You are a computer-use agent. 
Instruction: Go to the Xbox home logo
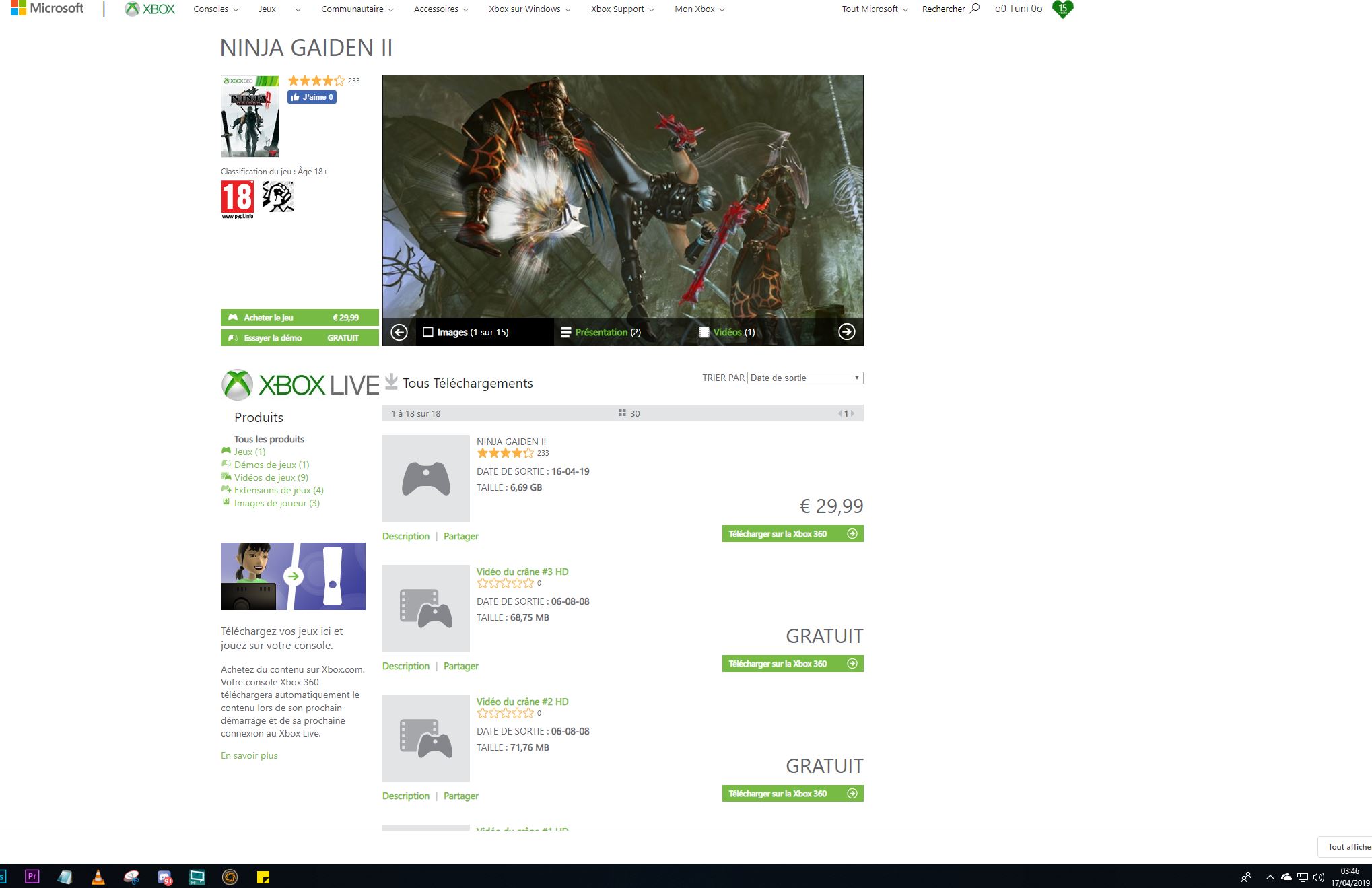(x=150, y=9)
